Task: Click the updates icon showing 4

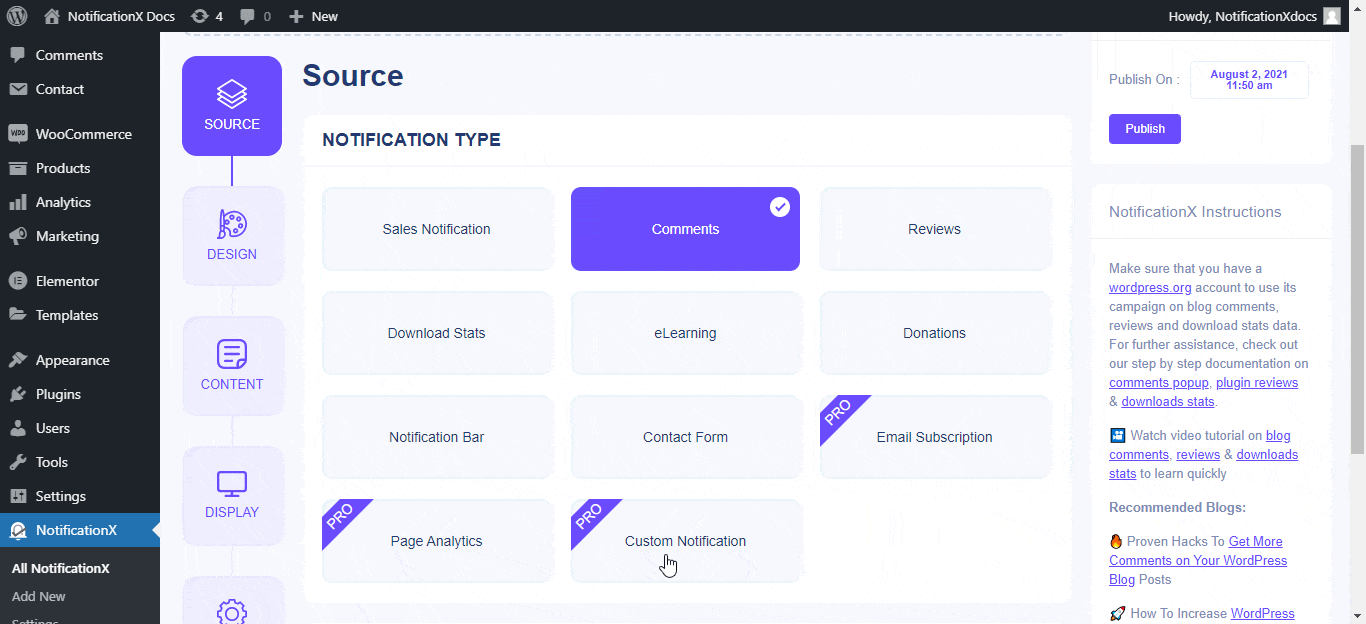Action: (207, 16)
